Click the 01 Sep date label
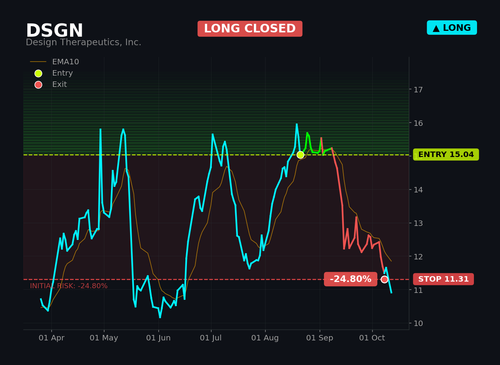Screen dimensions: 500x365 tap(319, 338)
